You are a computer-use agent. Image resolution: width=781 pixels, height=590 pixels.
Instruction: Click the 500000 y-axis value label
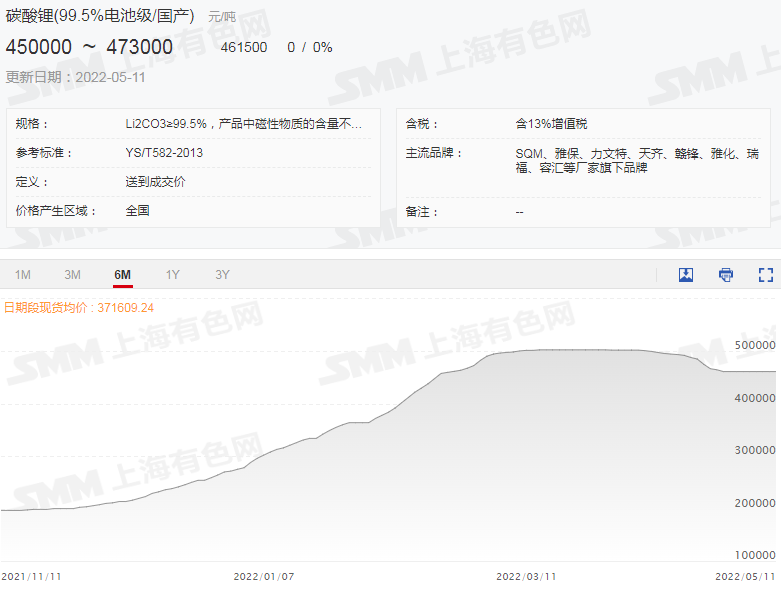pos(755,345)
